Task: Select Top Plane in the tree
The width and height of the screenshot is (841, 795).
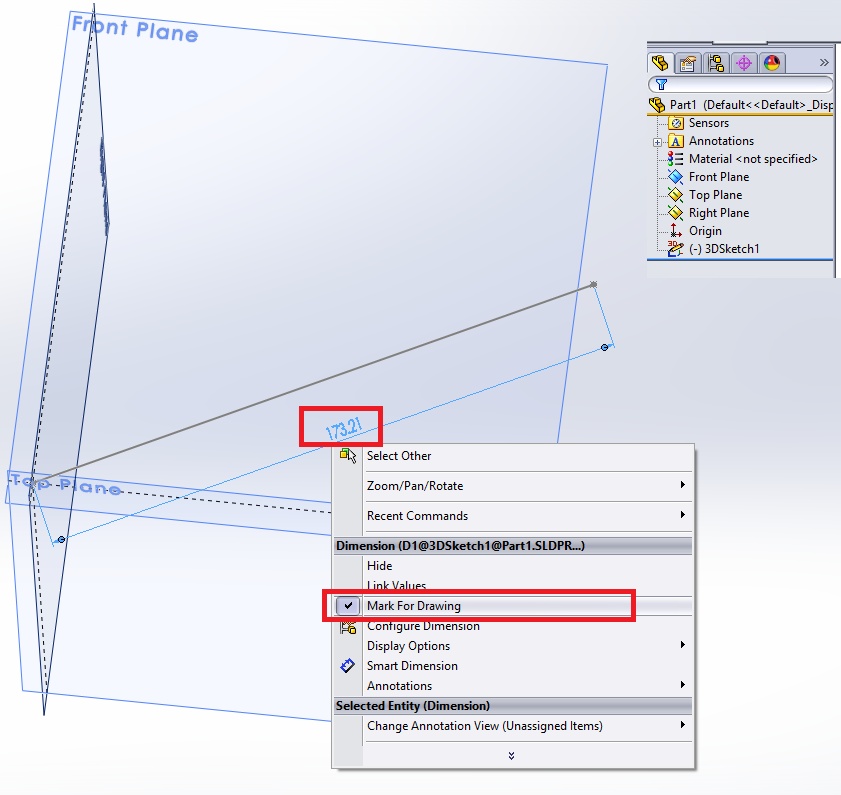Action: tap(715, 195)
